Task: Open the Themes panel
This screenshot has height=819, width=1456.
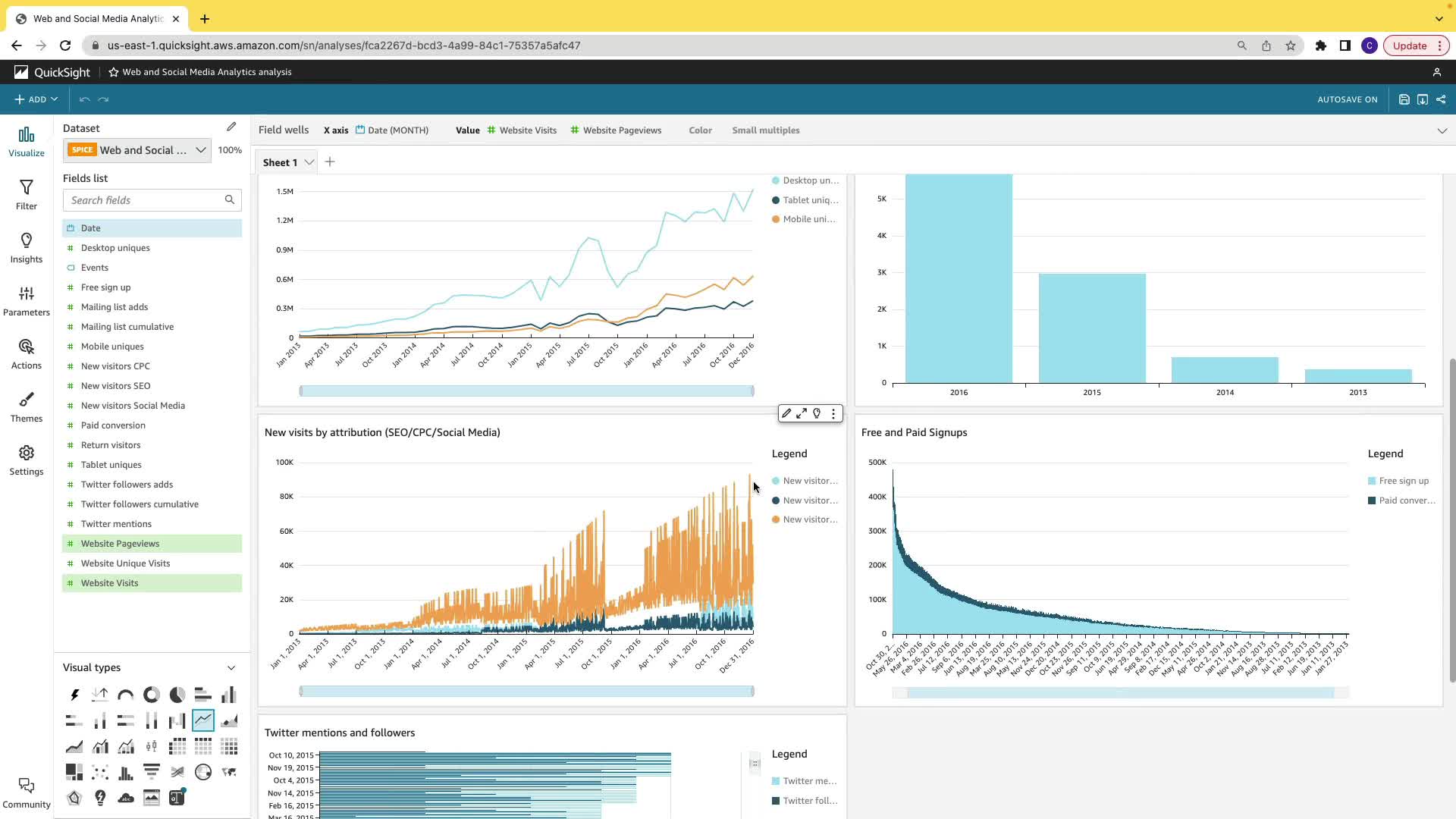Action: (x=27, y=406)
